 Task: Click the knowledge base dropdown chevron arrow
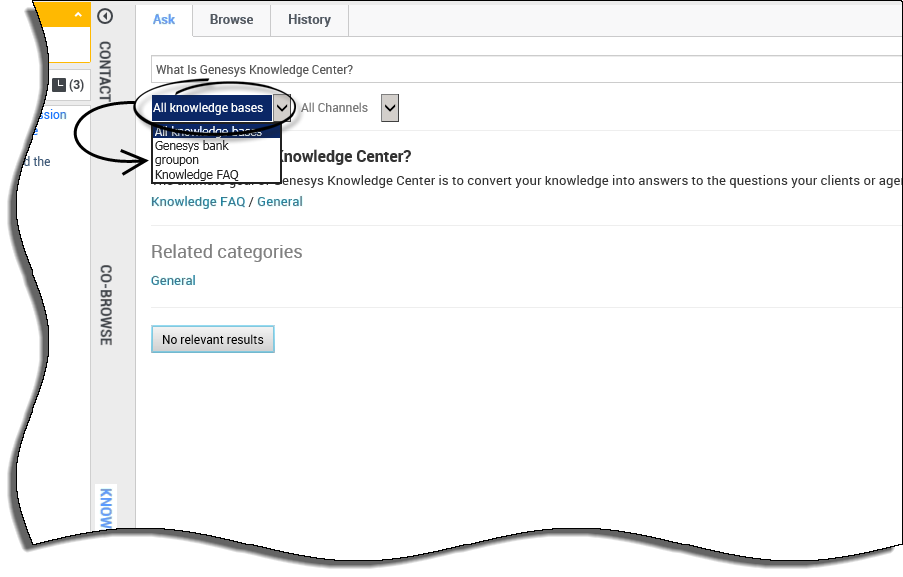click(x=283, y=107)
